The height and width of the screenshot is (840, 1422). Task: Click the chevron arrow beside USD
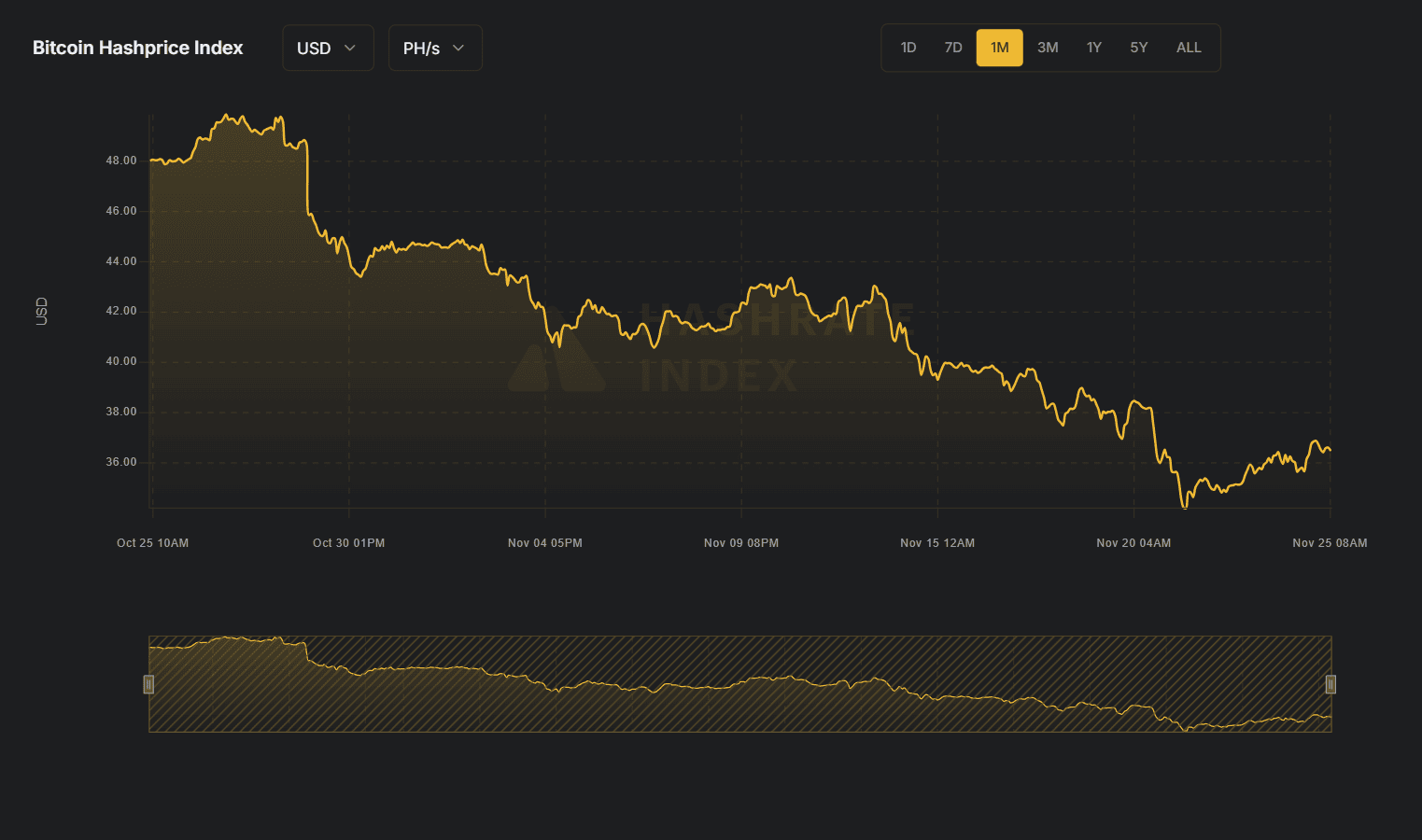point(350,48)
